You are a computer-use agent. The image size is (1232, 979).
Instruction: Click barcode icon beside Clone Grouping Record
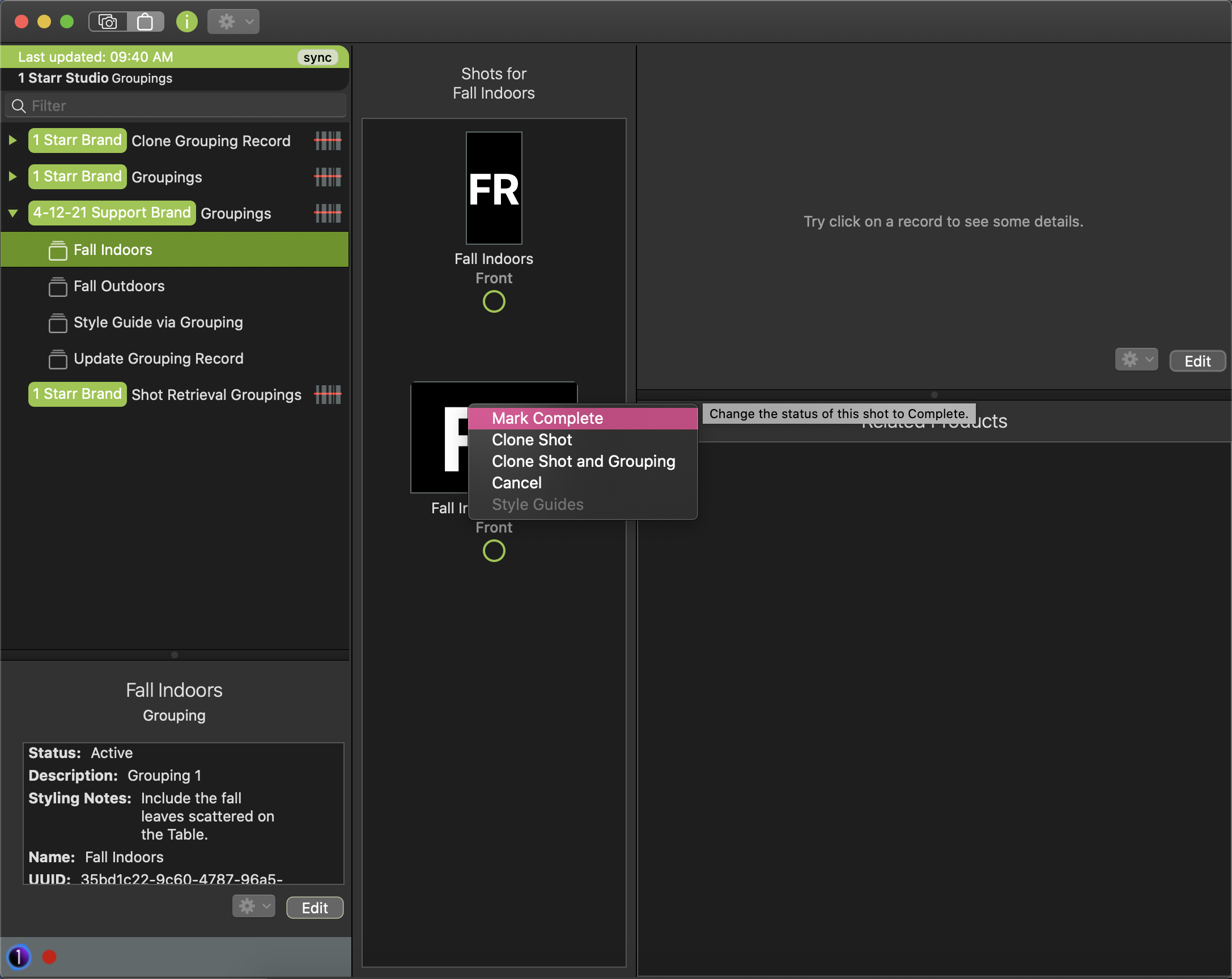328,141
